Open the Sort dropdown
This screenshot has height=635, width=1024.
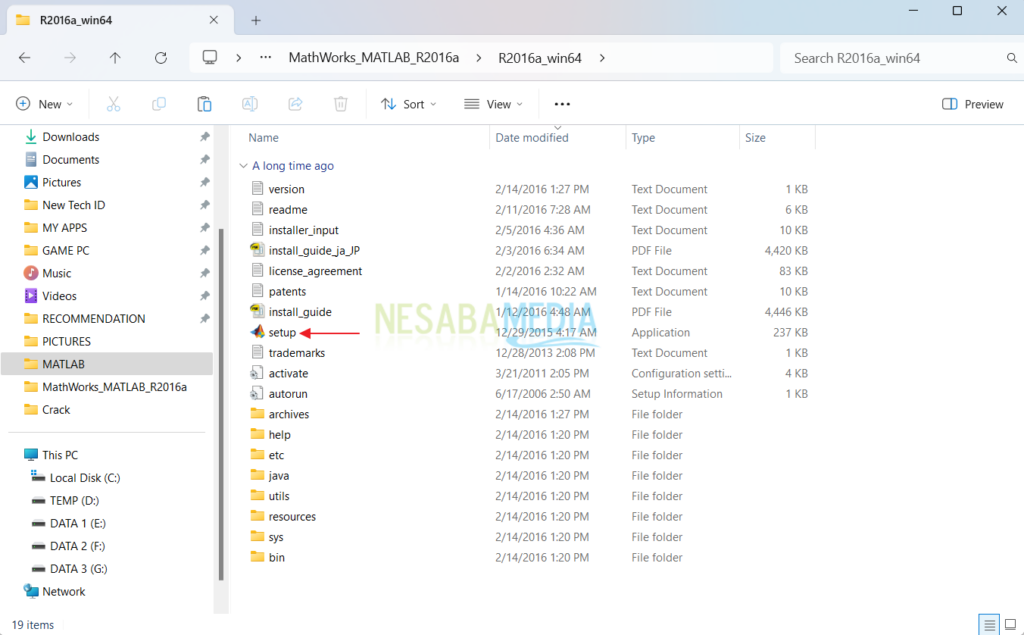pyautogui.click(x=408, y=103)
